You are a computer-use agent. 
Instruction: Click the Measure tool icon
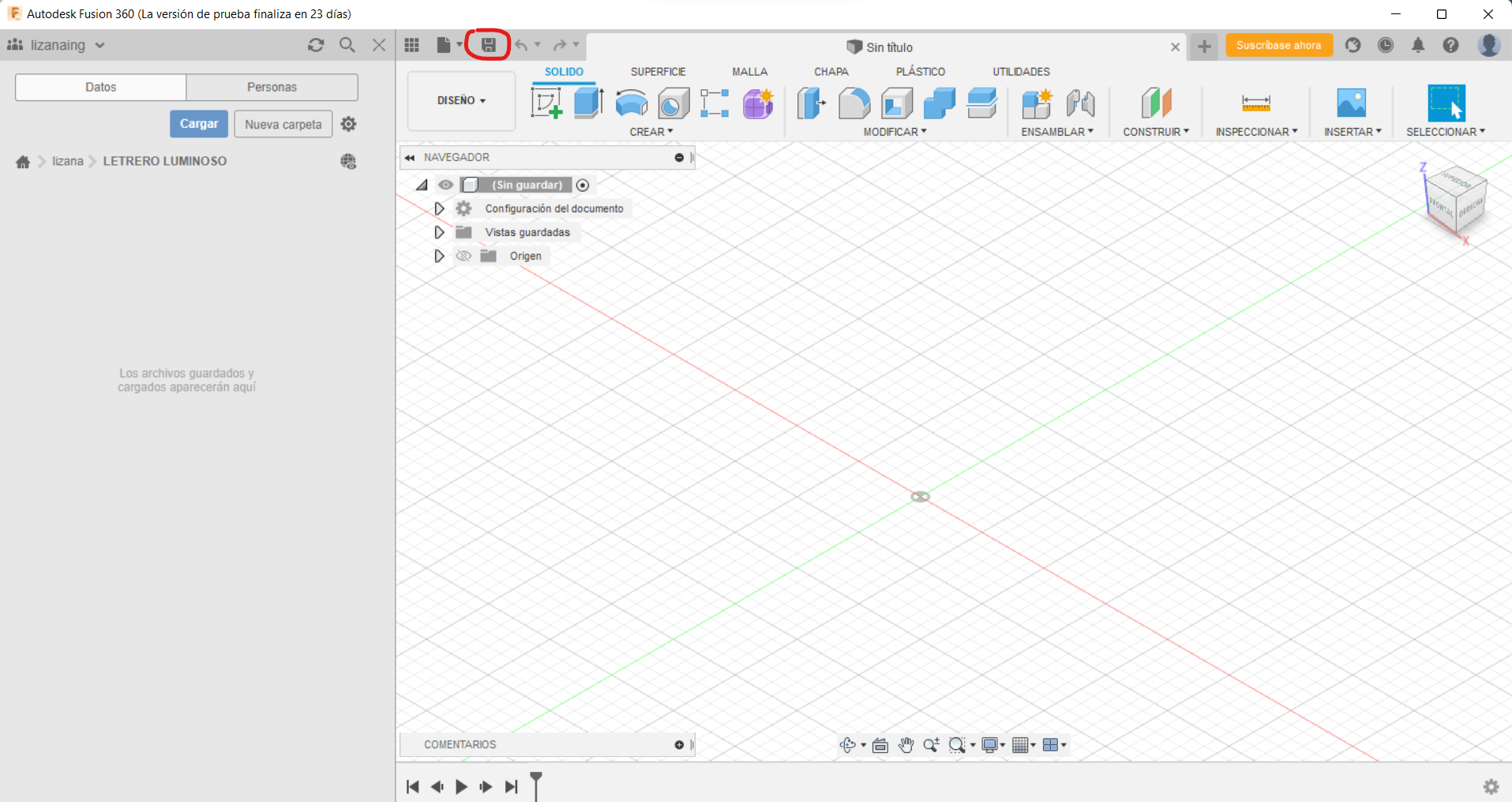pyautogui.click(x=1256, y=103)
